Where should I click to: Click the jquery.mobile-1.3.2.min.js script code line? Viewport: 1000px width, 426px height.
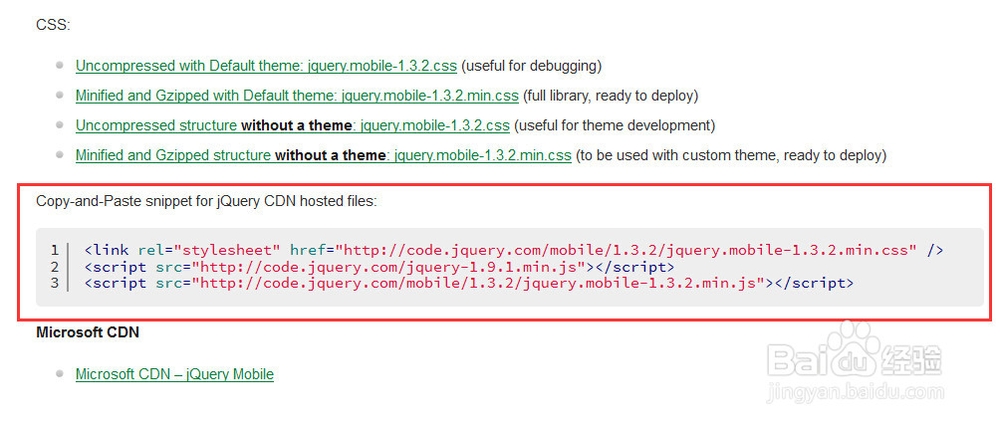coord(469,283)
